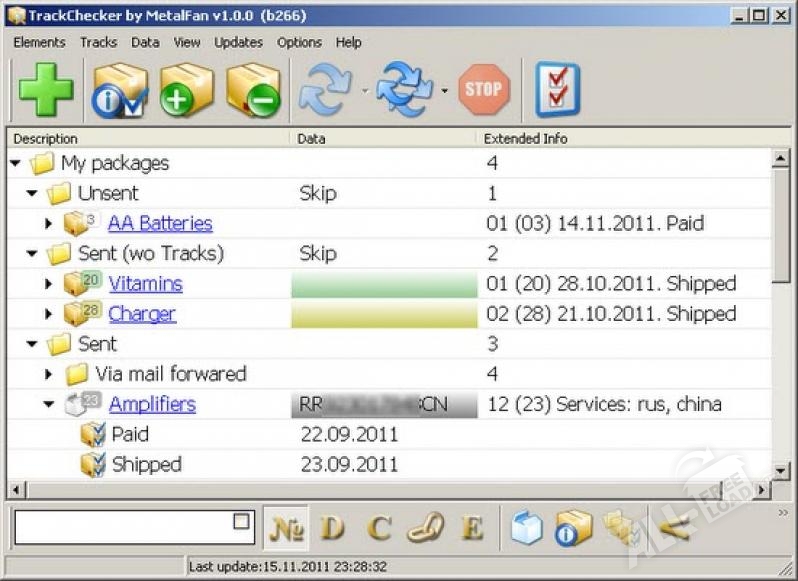Open the Tracks menu
This screenshot has width=798, height=581.
98,42
